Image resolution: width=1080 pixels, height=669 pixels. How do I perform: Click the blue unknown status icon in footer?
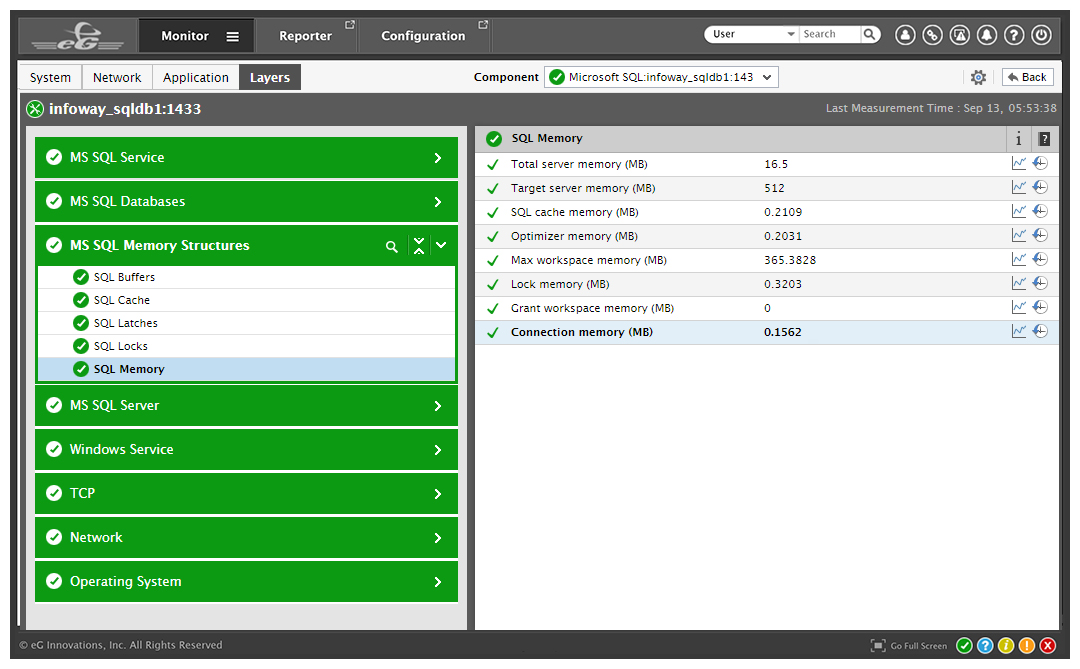(985, 646)
